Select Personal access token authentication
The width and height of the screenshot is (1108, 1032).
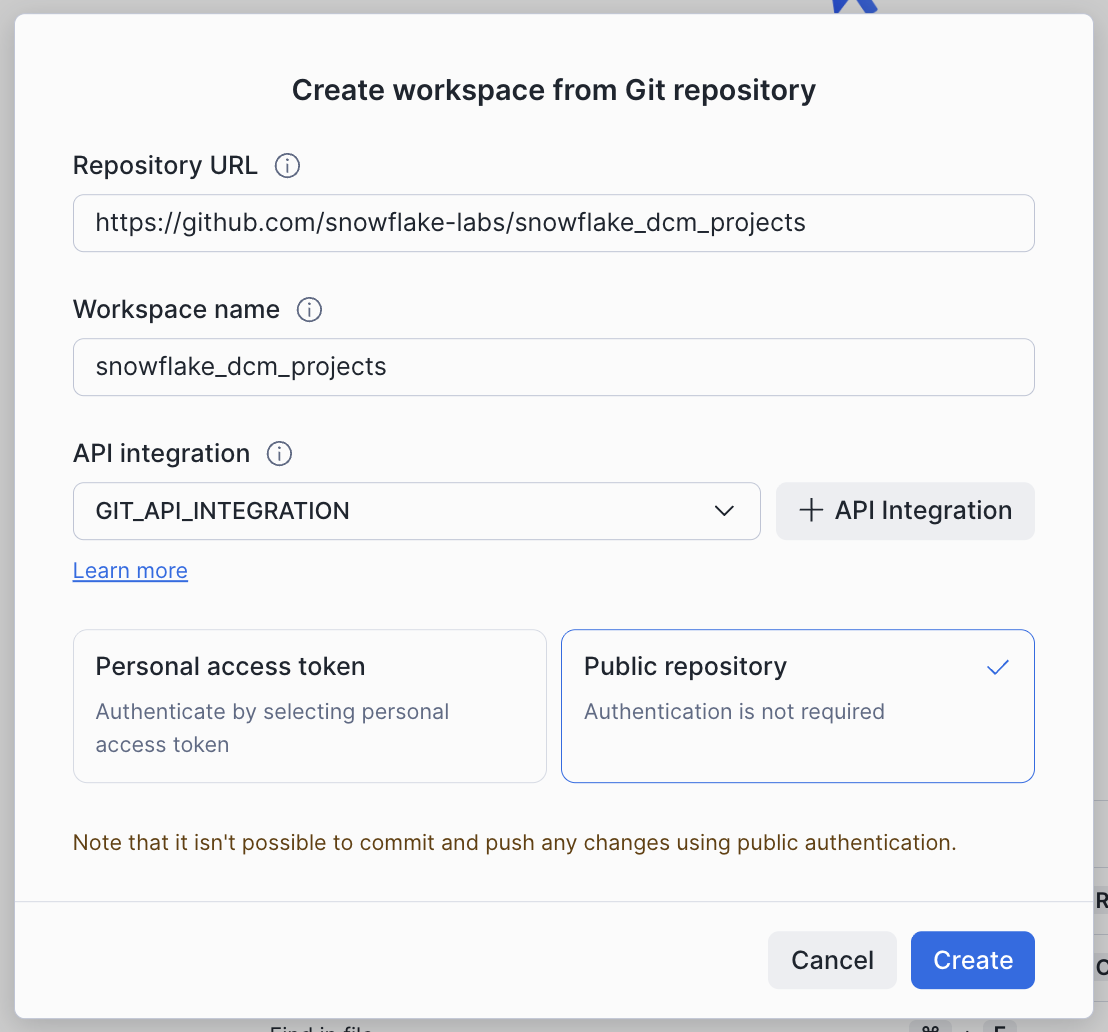click(310, 705)
